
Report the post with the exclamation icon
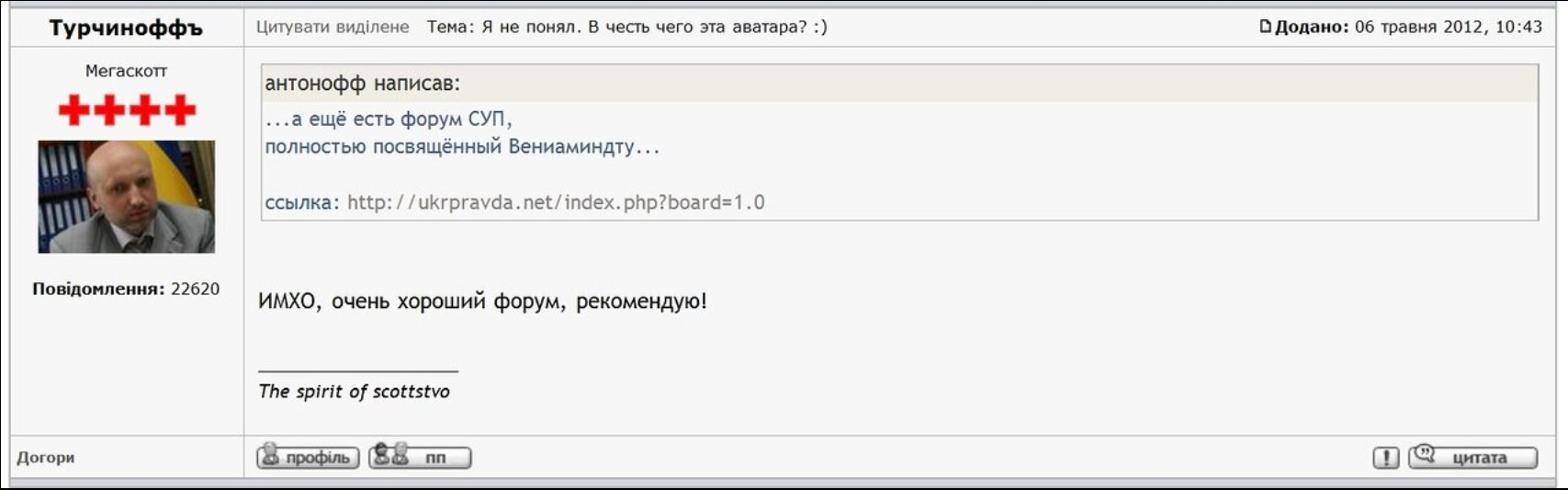pyautogui.click(x=1386, y=457)
